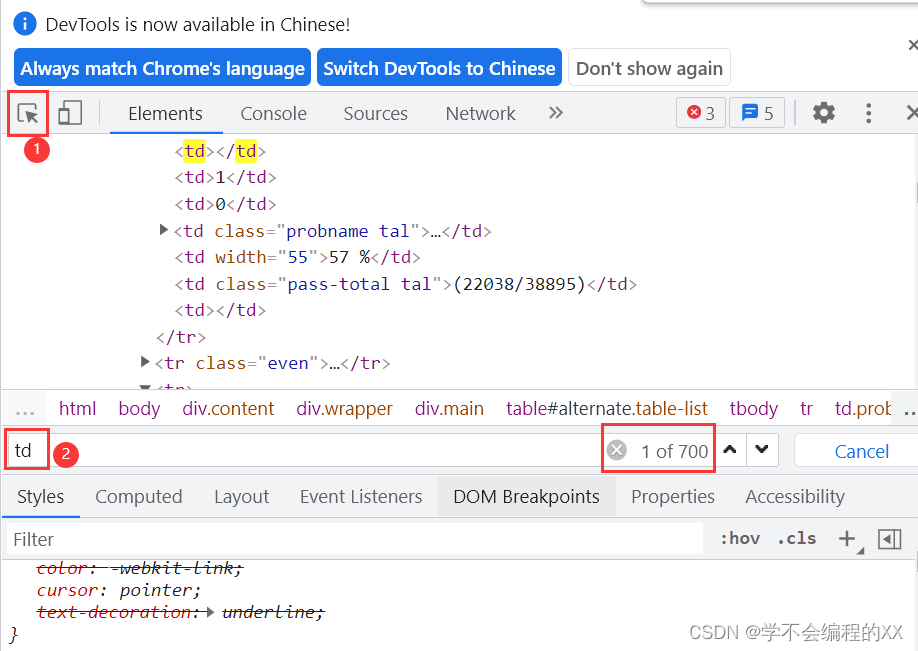Expand the text-decoration shorthand property
Viewport: 918px width, 651px height.
(211, 612)
